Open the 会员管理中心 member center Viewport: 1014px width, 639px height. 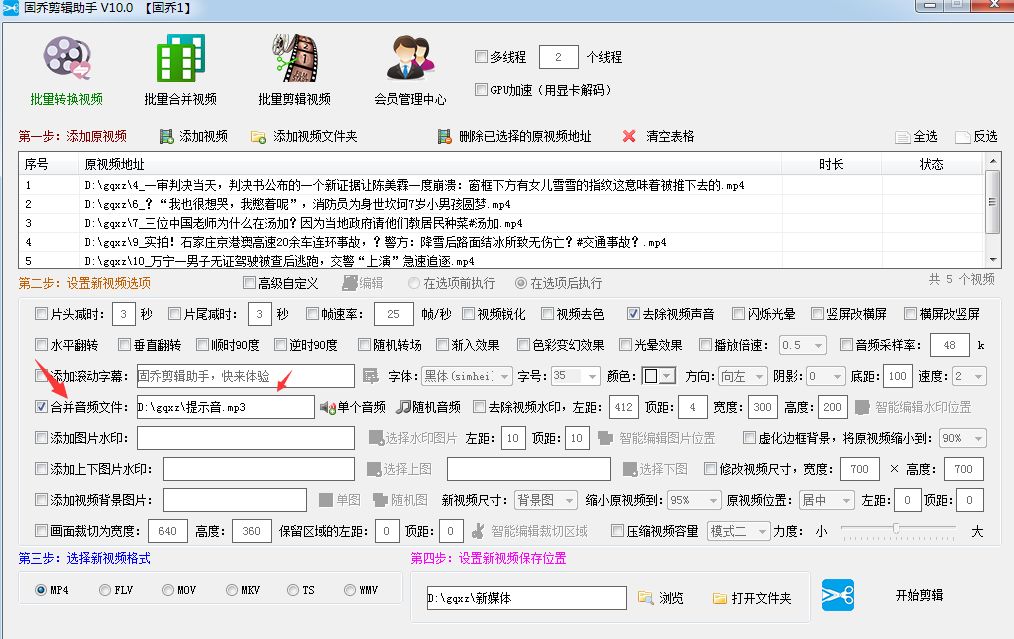(x=407, y=68)
